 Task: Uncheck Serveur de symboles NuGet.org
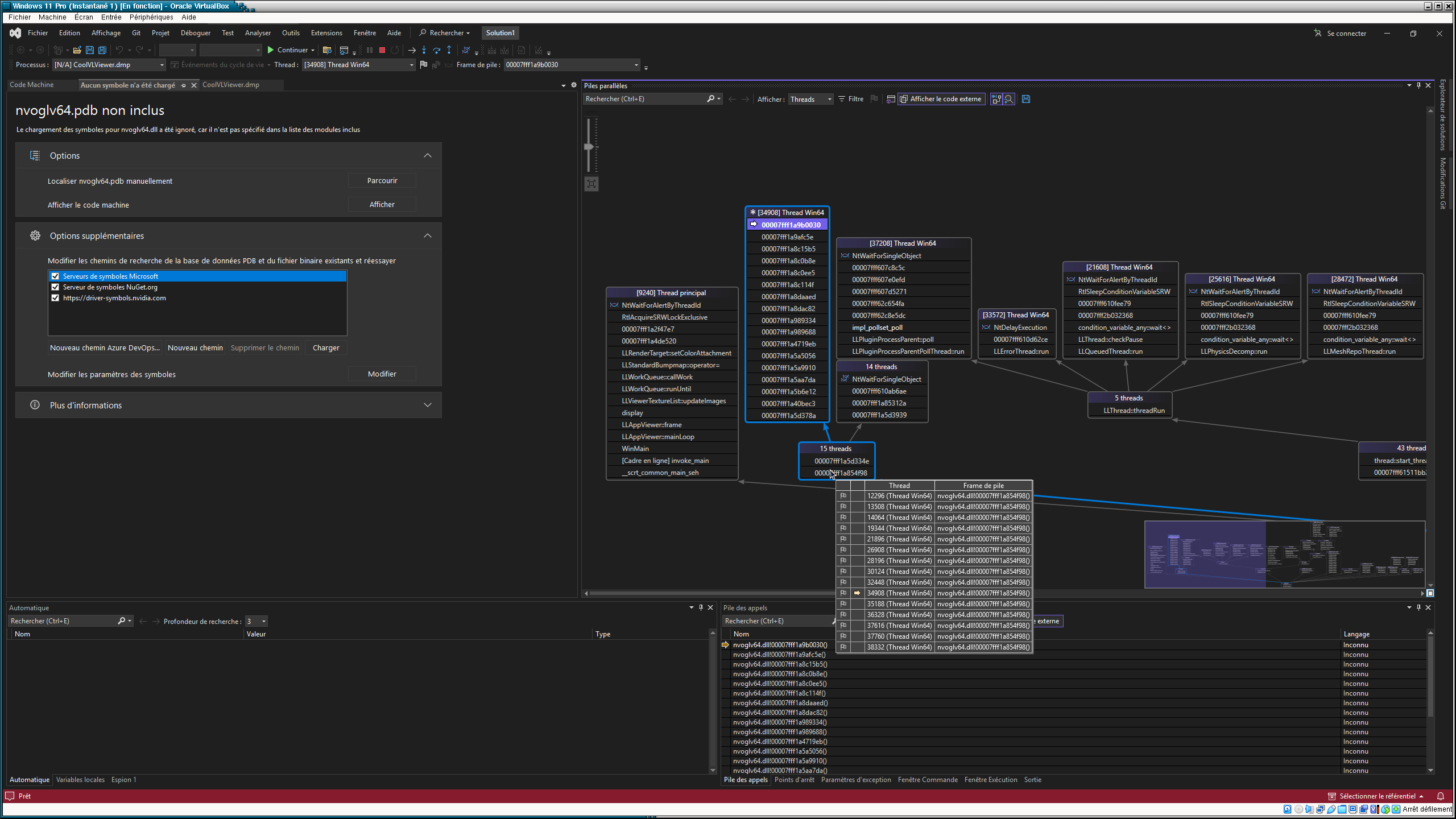click(55, 287)
